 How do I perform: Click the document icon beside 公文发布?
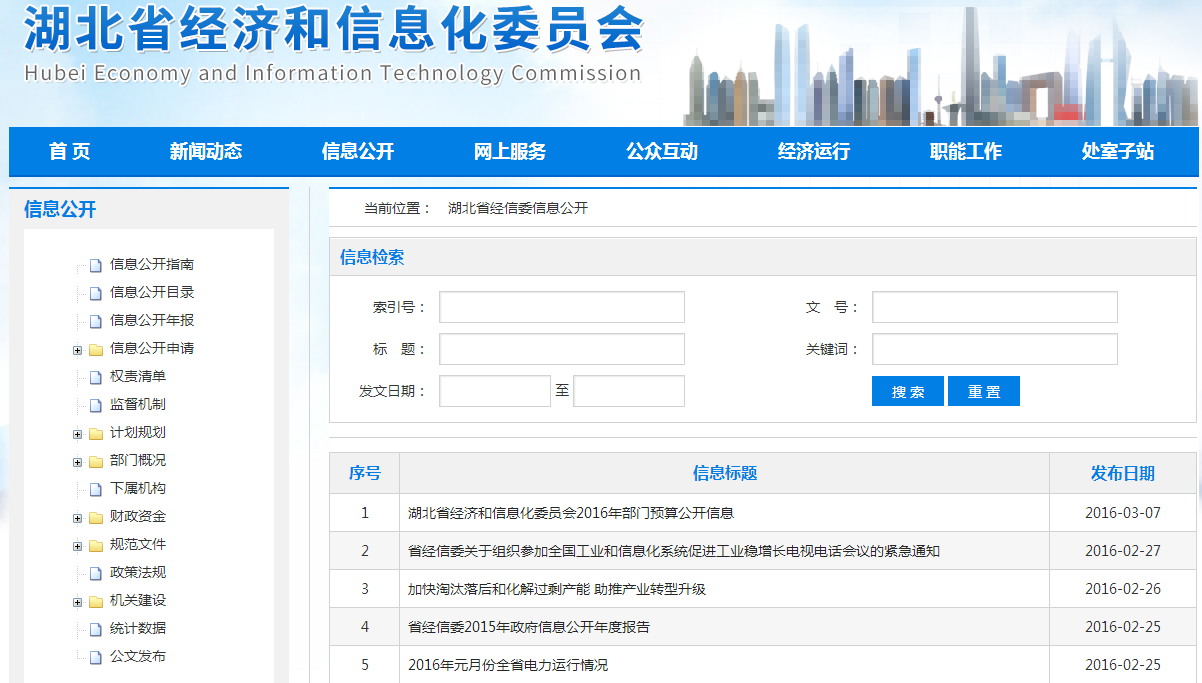(96, 657)
